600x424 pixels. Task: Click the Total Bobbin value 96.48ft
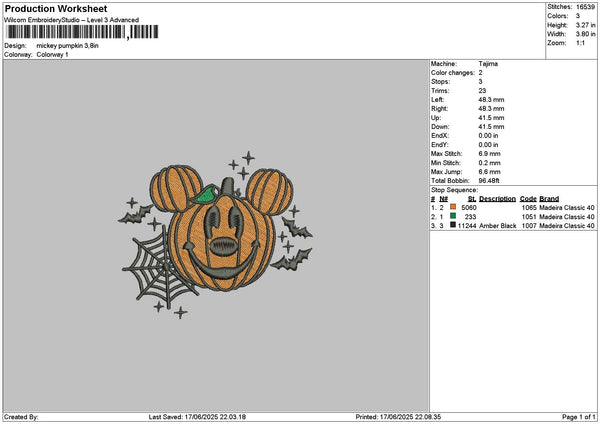[x=489, y=181]
